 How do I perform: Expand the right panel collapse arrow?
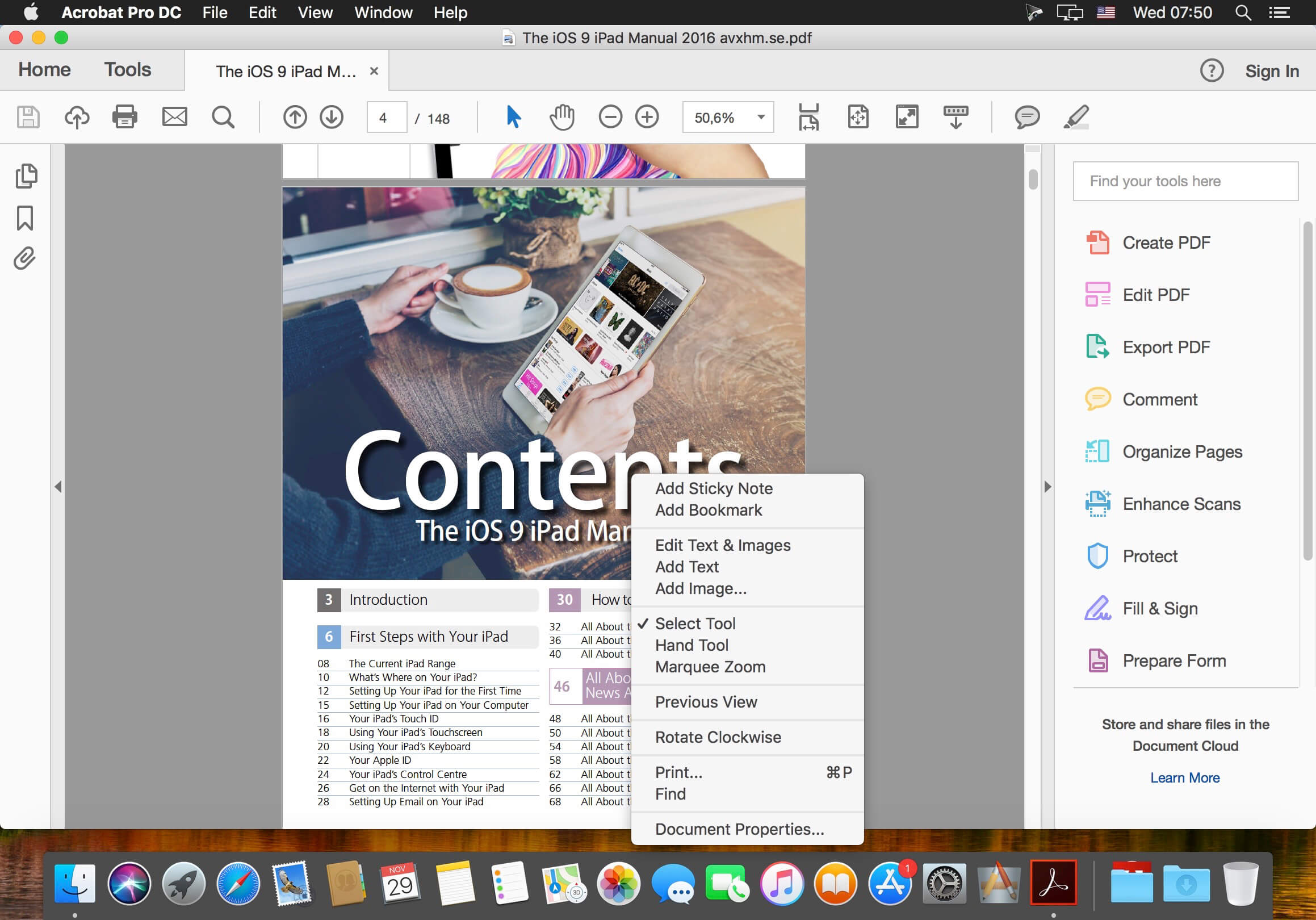1048,485
